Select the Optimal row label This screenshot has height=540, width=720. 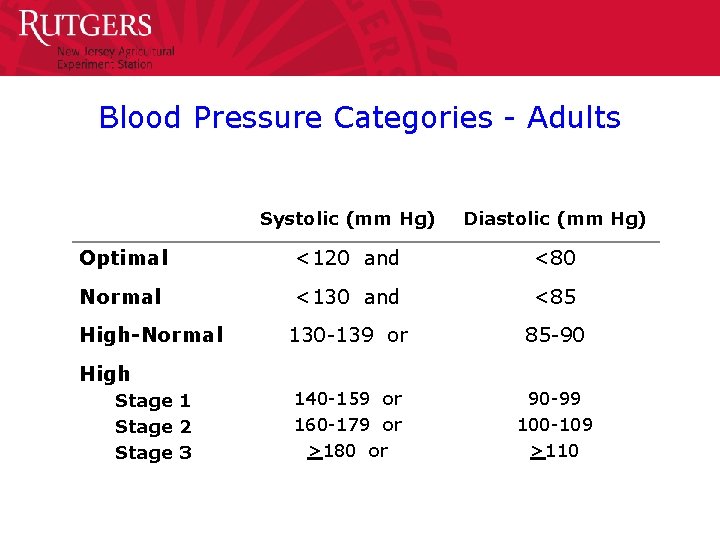click(124, 258)
